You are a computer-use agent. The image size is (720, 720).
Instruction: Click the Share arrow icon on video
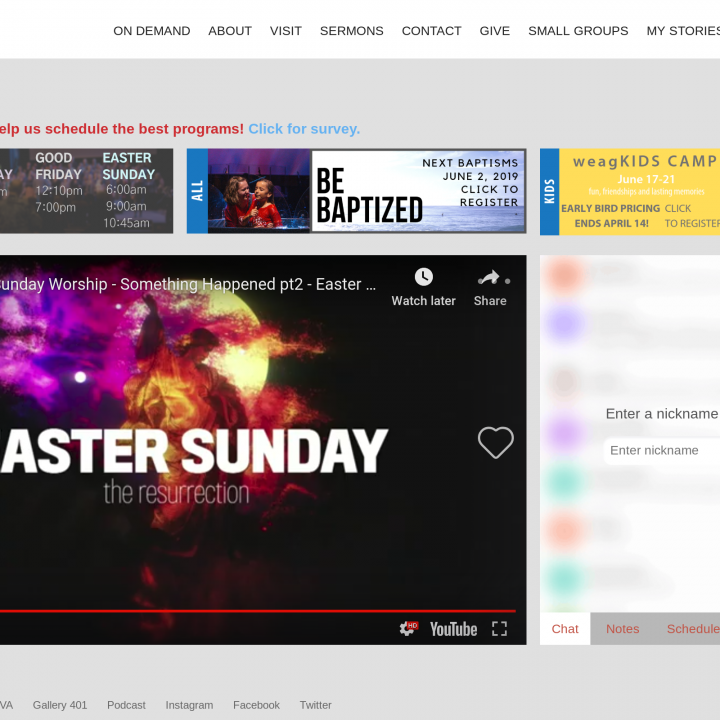point(489,277)
